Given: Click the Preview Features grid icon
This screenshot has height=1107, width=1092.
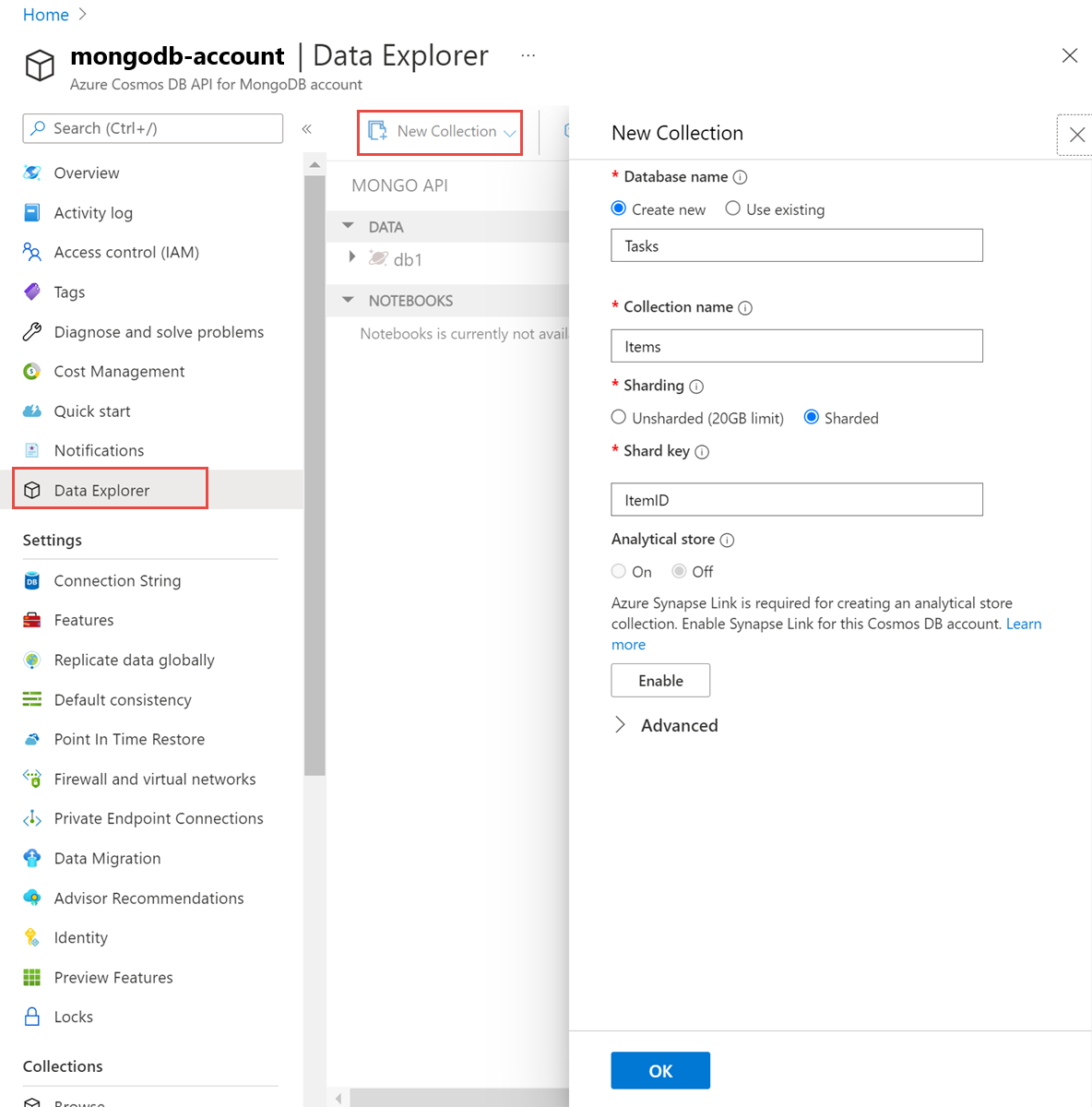Looking at the screenshot, I should point(32,977).
